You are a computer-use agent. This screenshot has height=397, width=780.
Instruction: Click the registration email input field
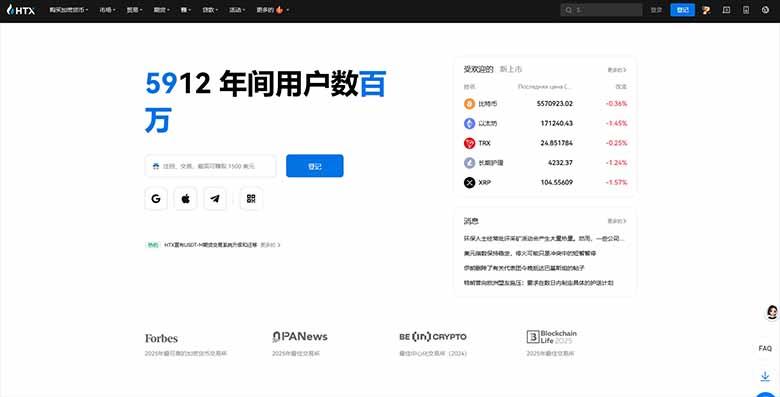[210, 166]
